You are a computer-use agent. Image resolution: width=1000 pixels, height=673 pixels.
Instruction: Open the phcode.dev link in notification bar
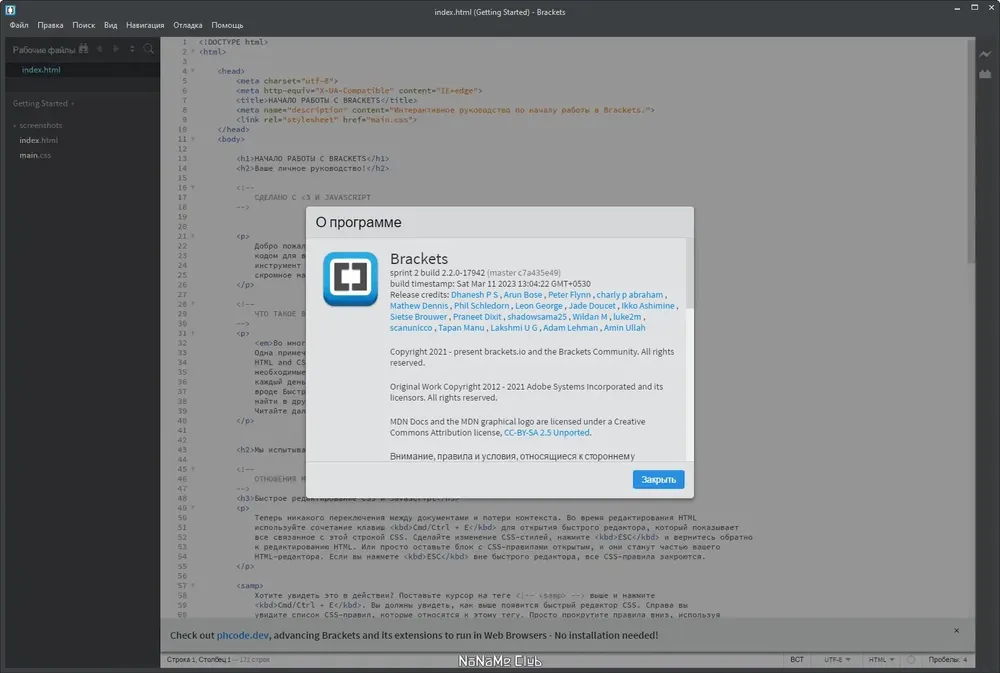tap(242, 635)
